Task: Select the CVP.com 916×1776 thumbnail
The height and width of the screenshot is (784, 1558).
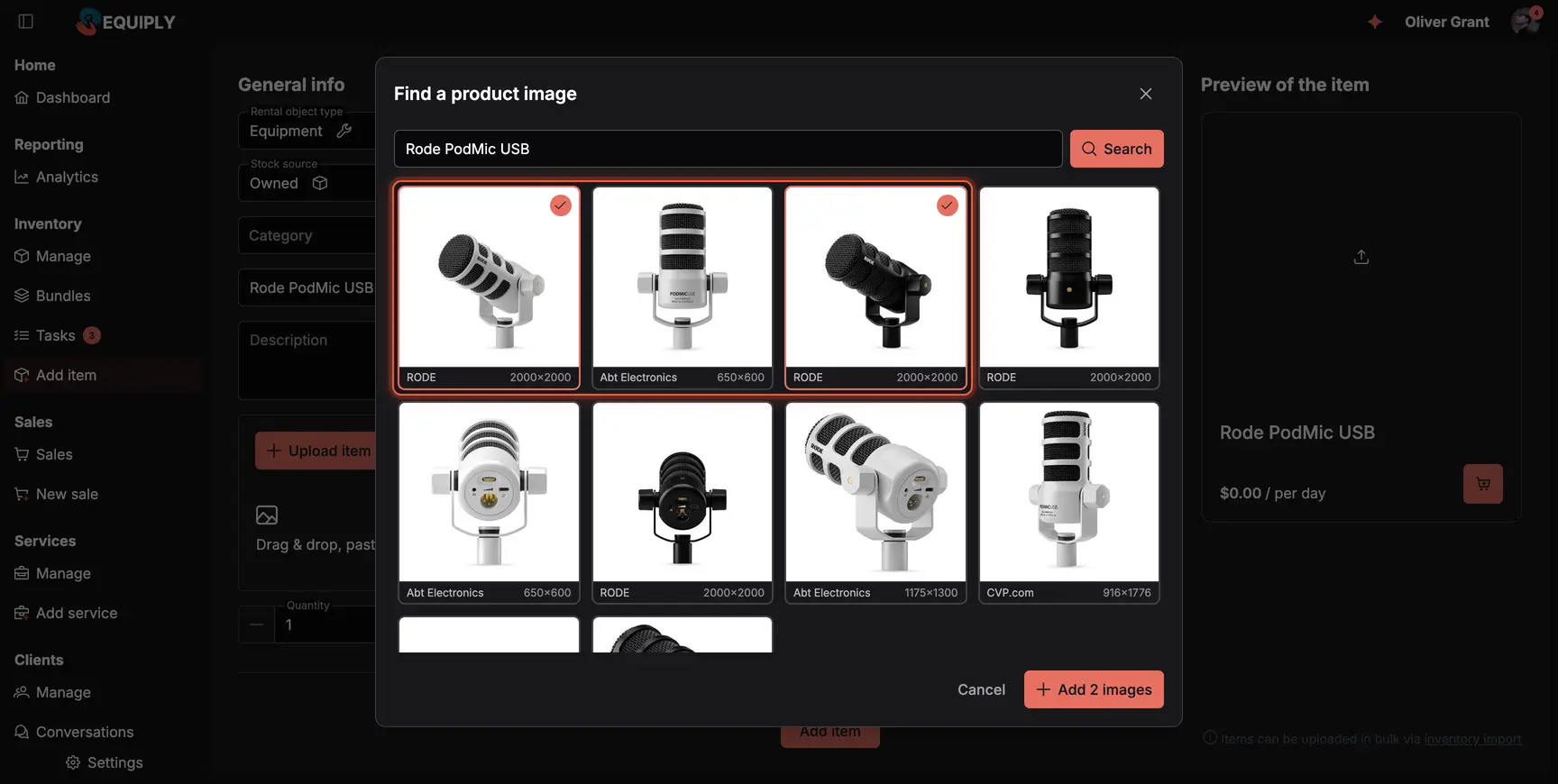Action: pos(1069,503)
